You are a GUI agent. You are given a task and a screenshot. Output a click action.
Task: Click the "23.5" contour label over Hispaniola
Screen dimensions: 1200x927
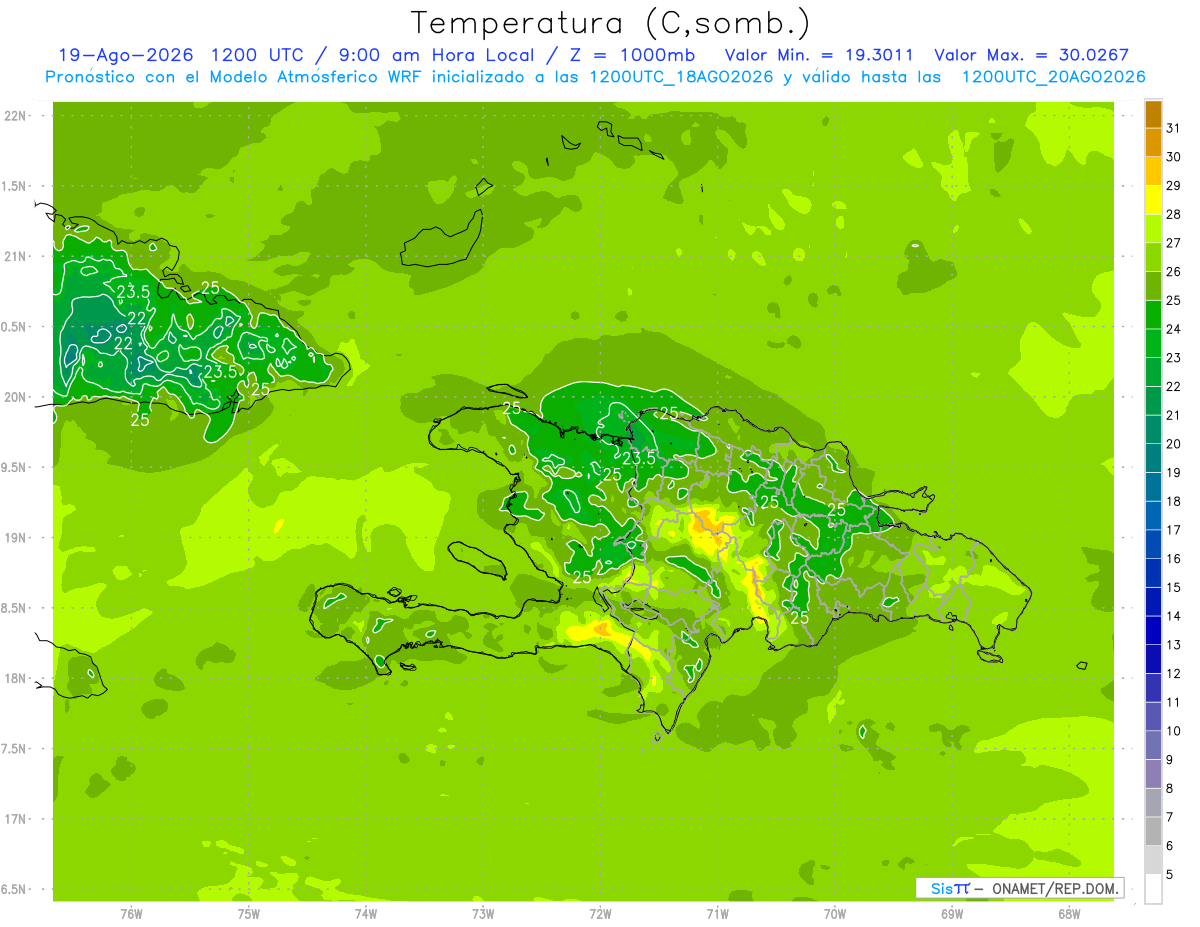[x=639, y=458]
